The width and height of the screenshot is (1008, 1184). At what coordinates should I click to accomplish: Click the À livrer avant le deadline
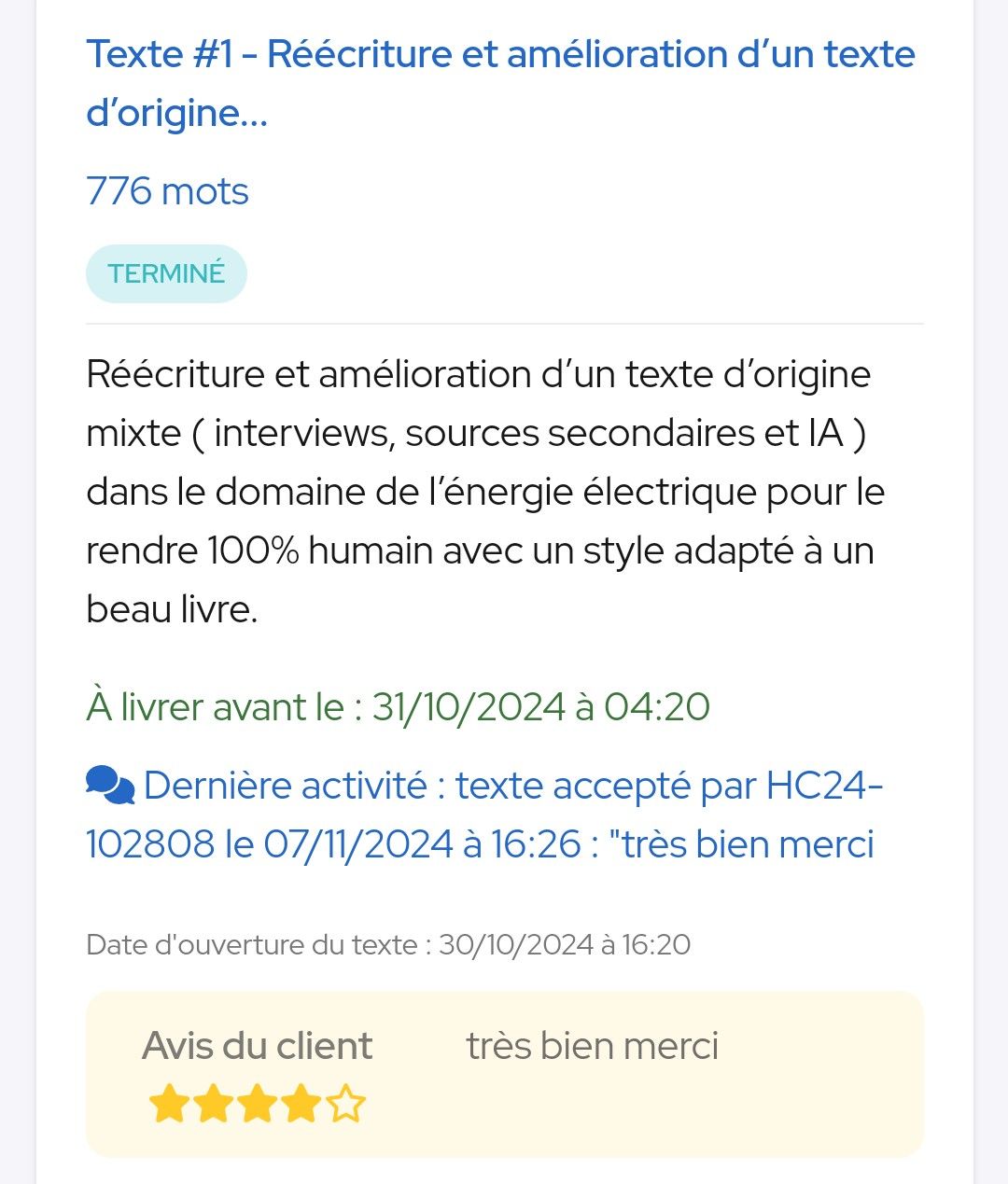tap(399, 706)
